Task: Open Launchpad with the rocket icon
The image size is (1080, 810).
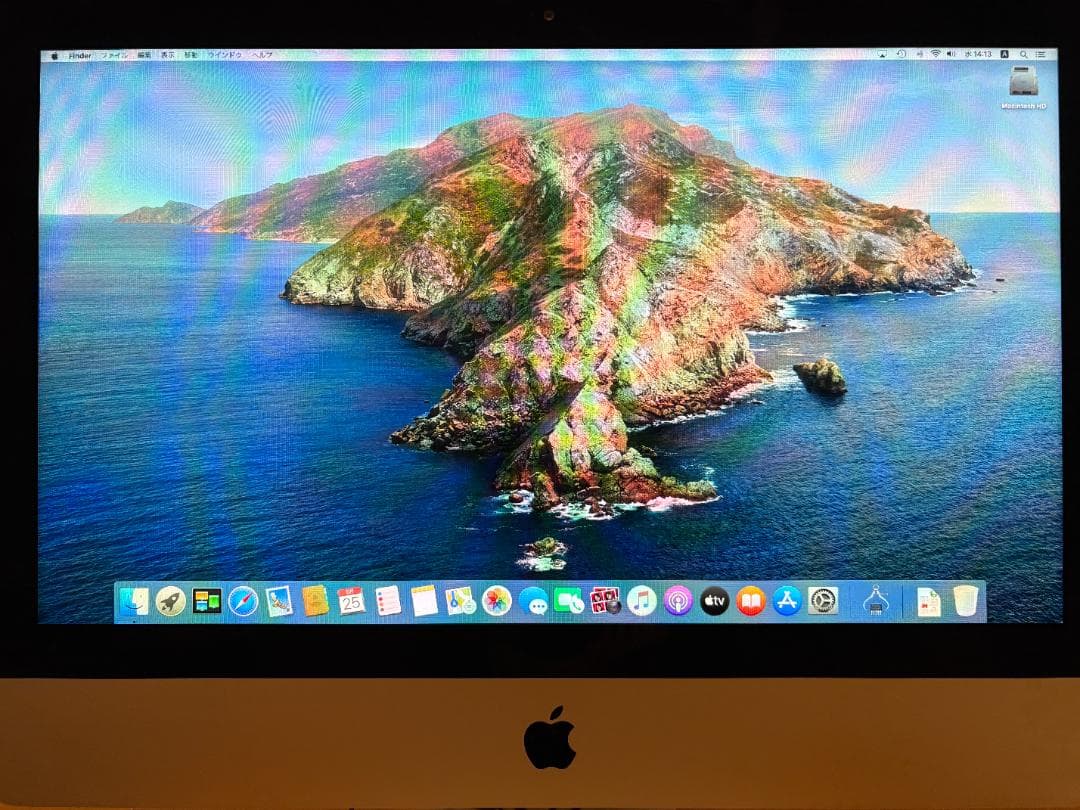Action: 170,602
